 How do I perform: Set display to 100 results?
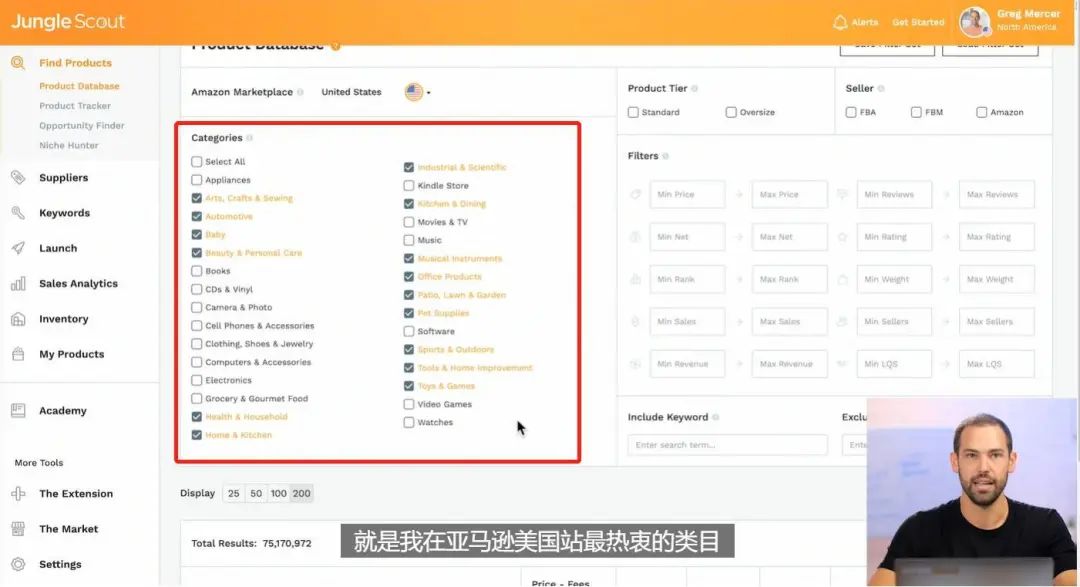pyautogui.click(x=278, y=493)
